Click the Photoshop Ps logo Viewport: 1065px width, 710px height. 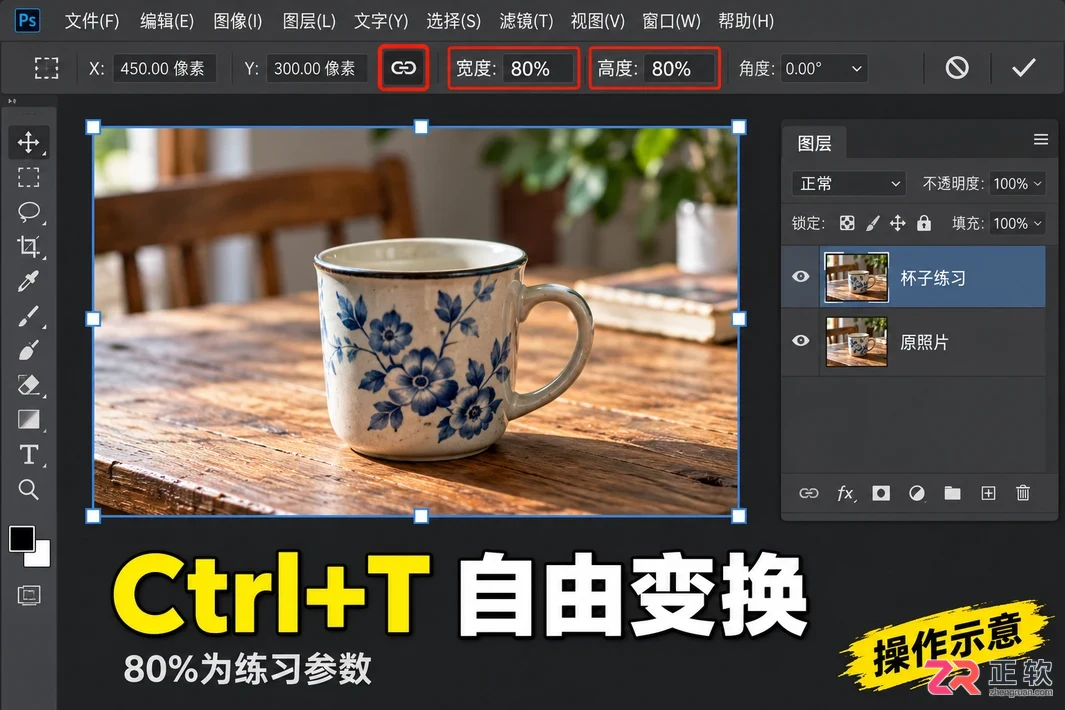tap(27, 20)
